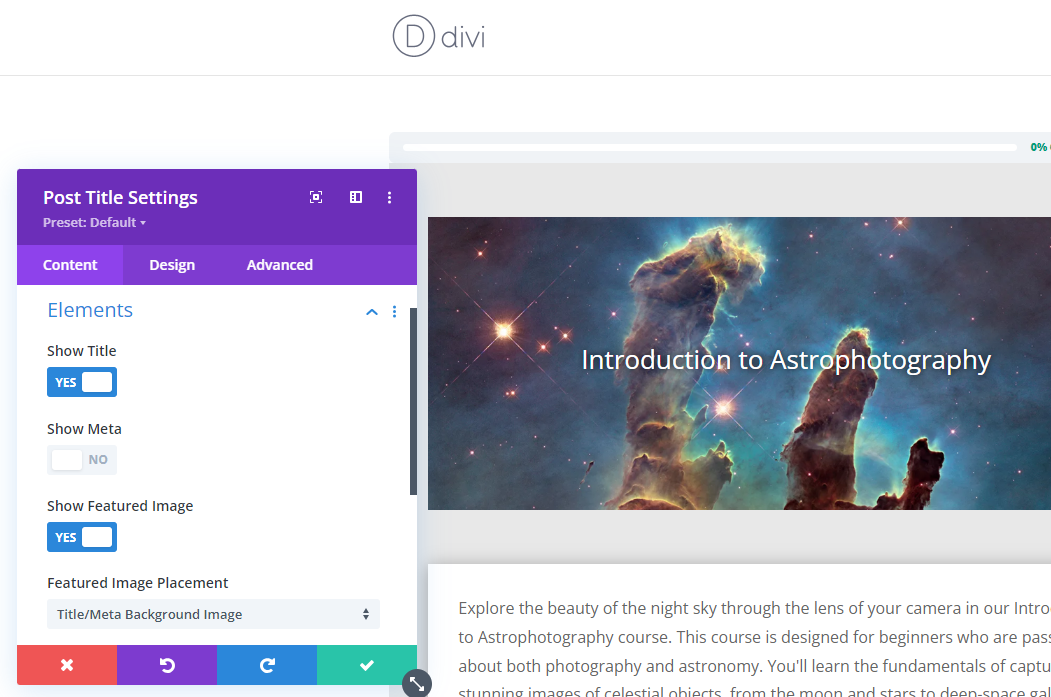Switch to the Content tab
The image size is (1051, 697).
pos(70,265)
